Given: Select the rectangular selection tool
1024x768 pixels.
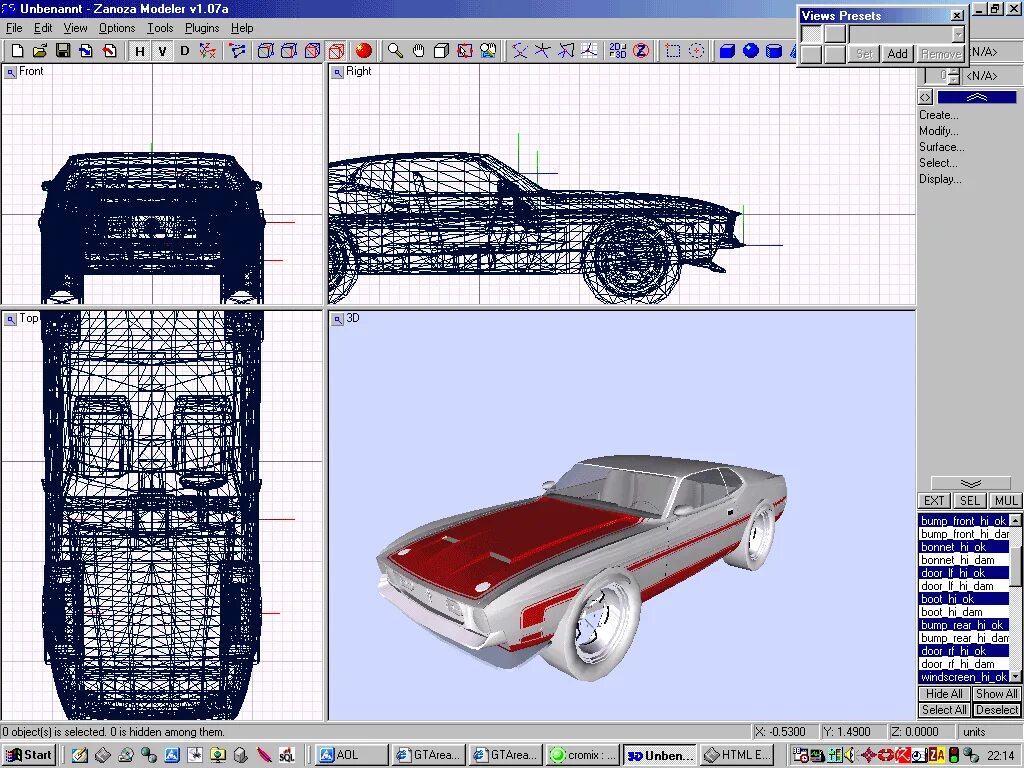Looking at the screenshot, I should pyautogui.click(x=673, y=51).
